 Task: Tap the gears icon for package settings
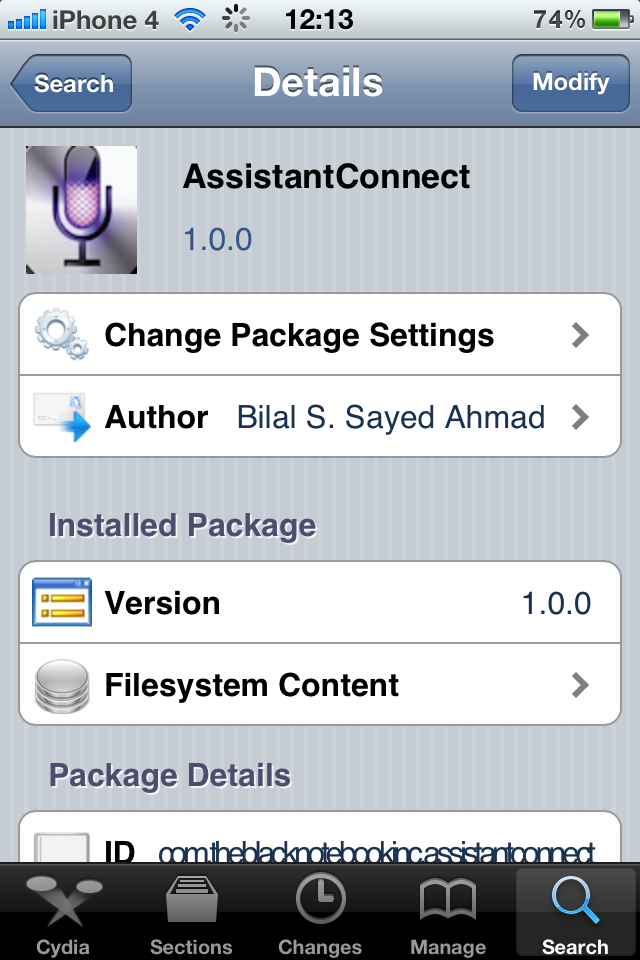point(62,335)
